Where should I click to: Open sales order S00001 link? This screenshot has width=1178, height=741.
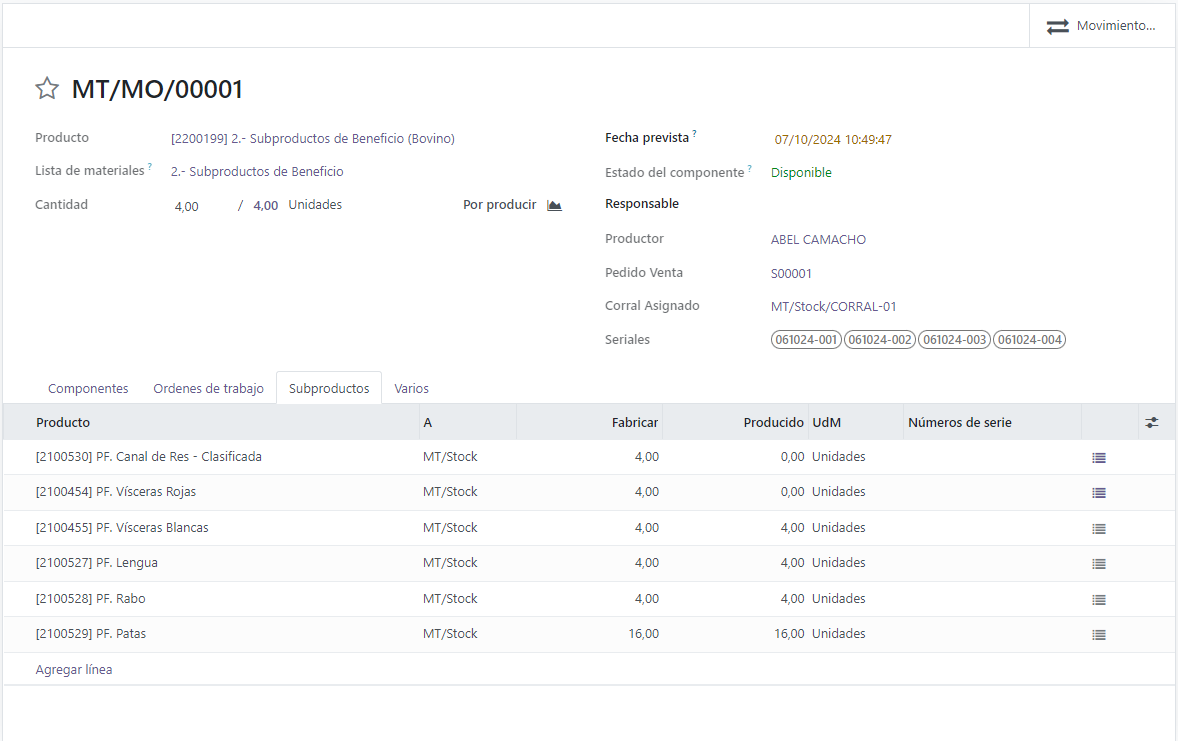click(x=791, y=274)
